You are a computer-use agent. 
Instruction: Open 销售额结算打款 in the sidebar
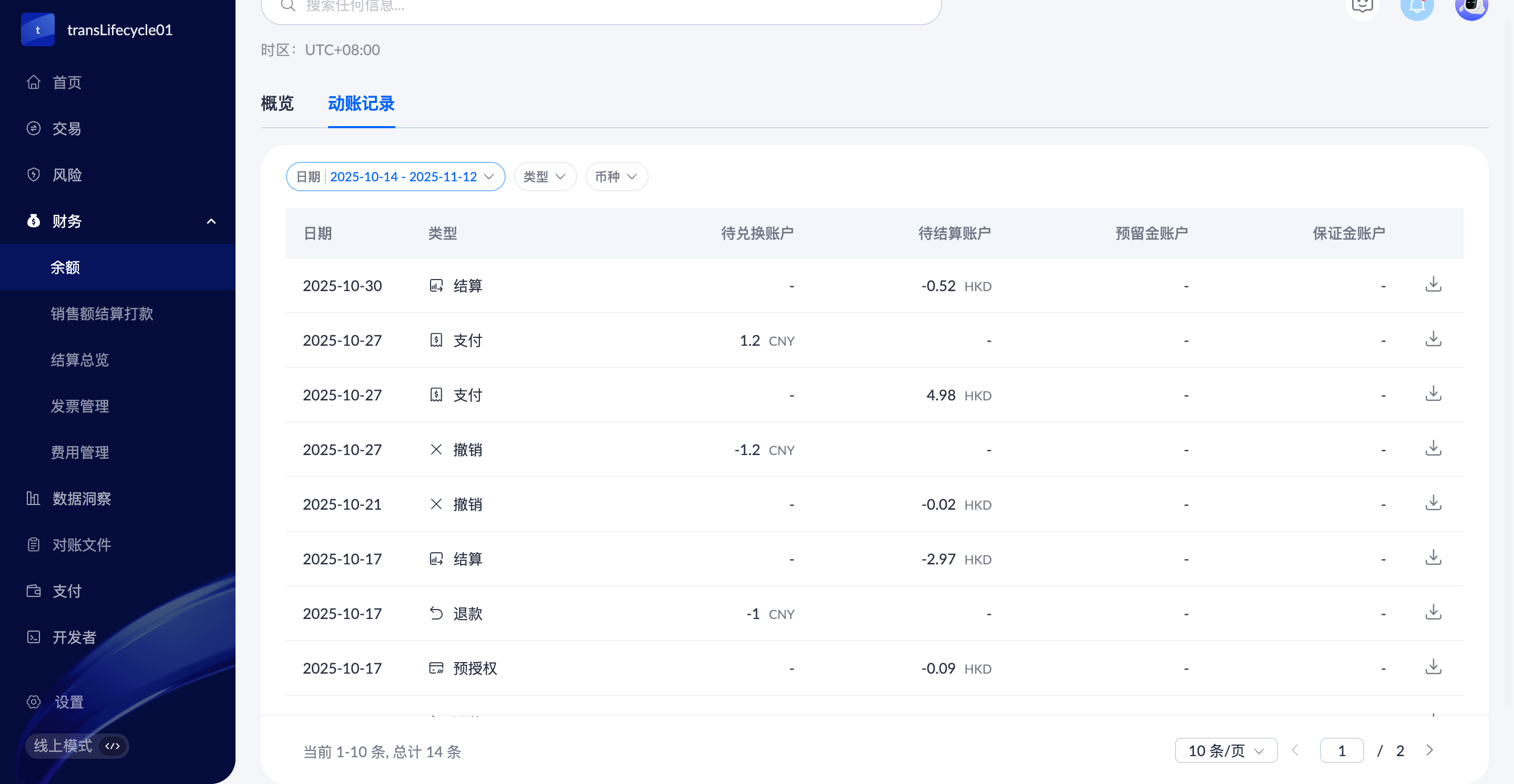[101, 314]
